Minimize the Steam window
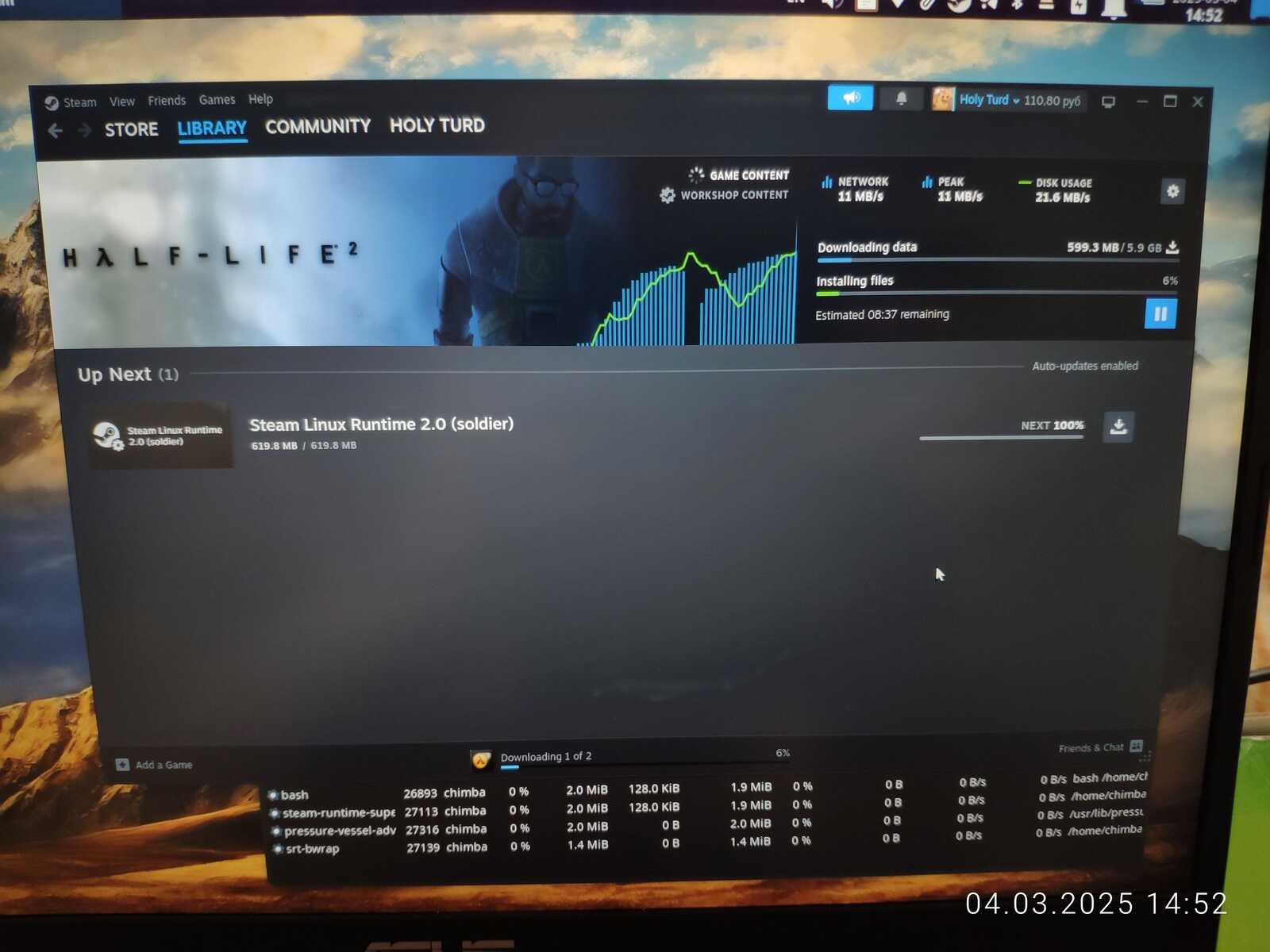Screen dimensions: 1270x952 click(x=1141, y=102)
